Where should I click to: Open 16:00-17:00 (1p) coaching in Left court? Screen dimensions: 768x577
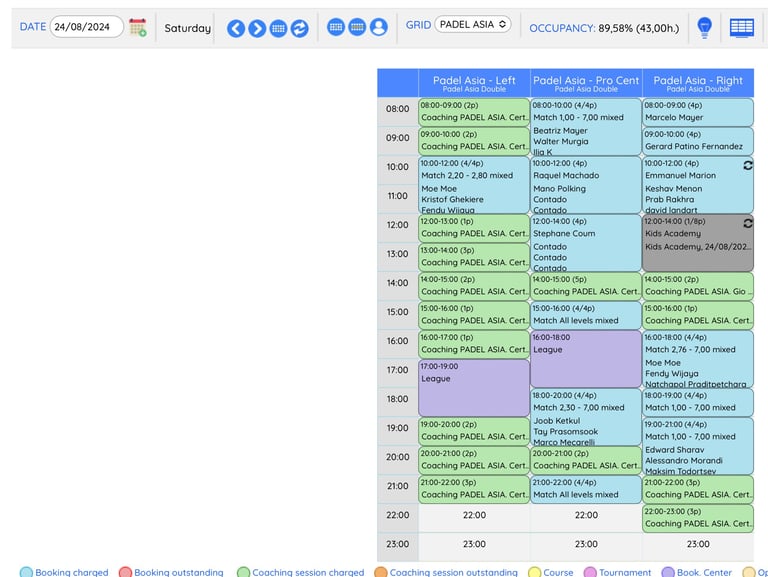(x=474, y=344)
